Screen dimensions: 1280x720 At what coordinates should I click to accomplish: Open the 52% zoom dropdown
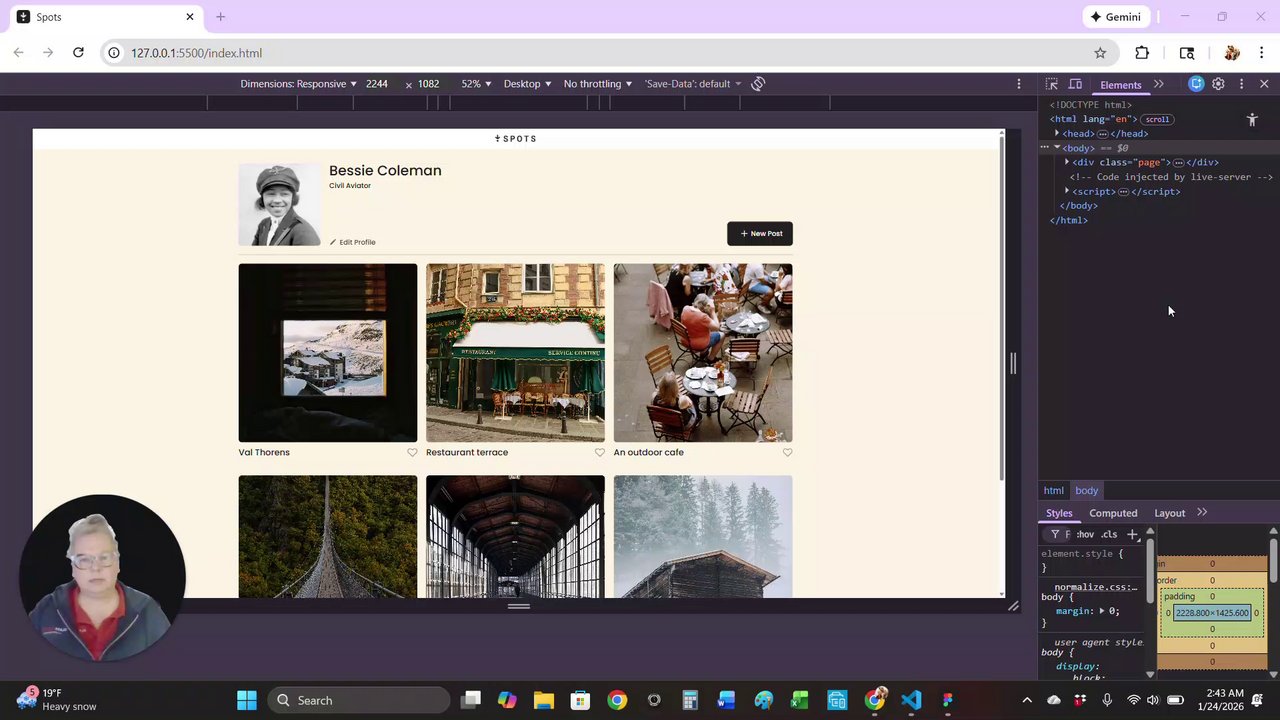[x=476, y=84]
